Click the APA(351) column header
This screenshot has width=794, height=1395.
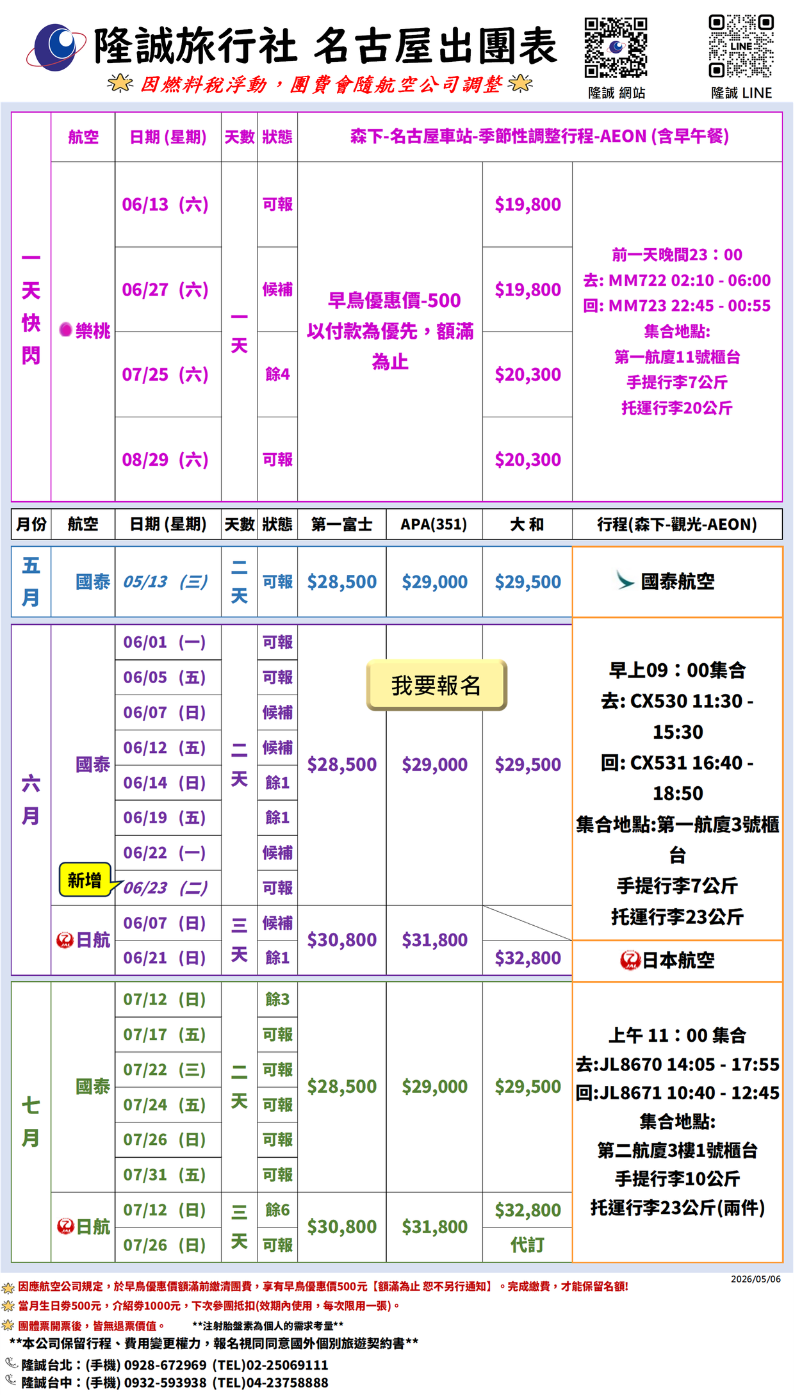click(434, 524)
